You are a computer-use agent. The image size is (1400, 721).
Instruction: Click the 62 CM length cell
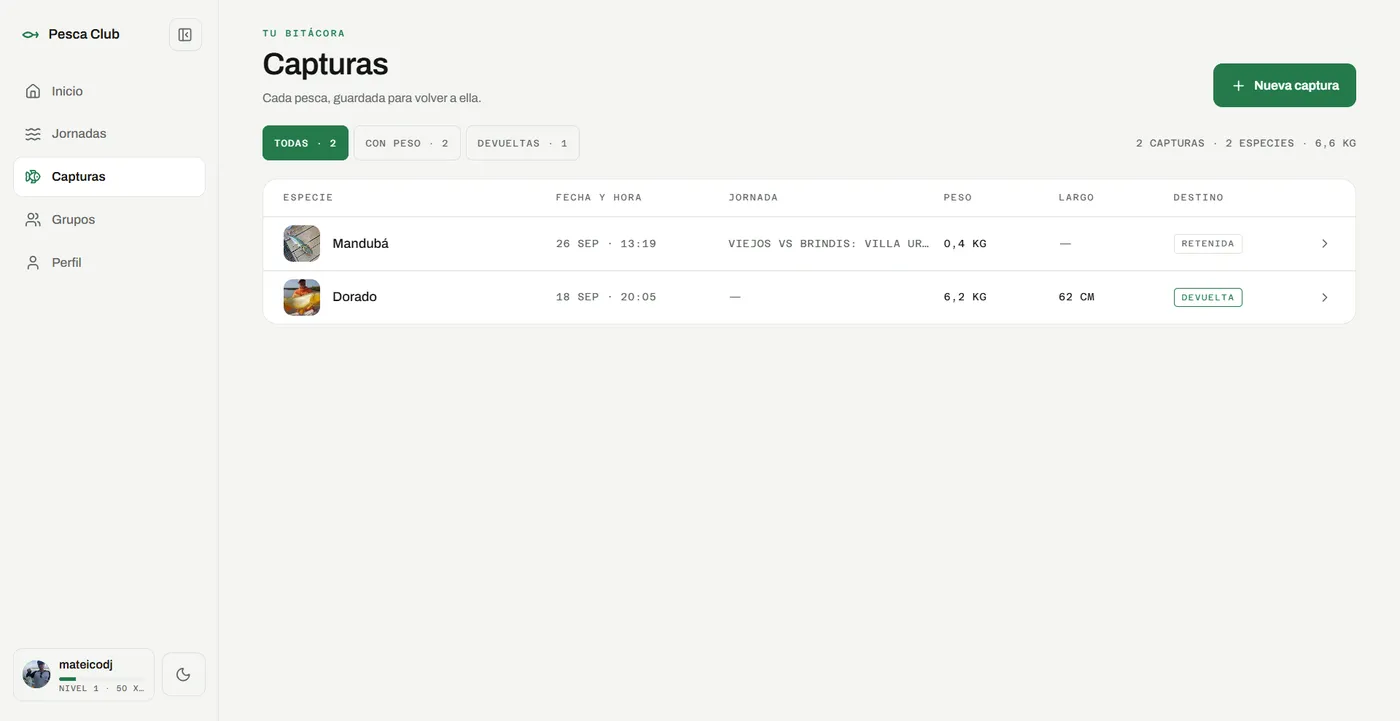click(x=1076, y=297)
